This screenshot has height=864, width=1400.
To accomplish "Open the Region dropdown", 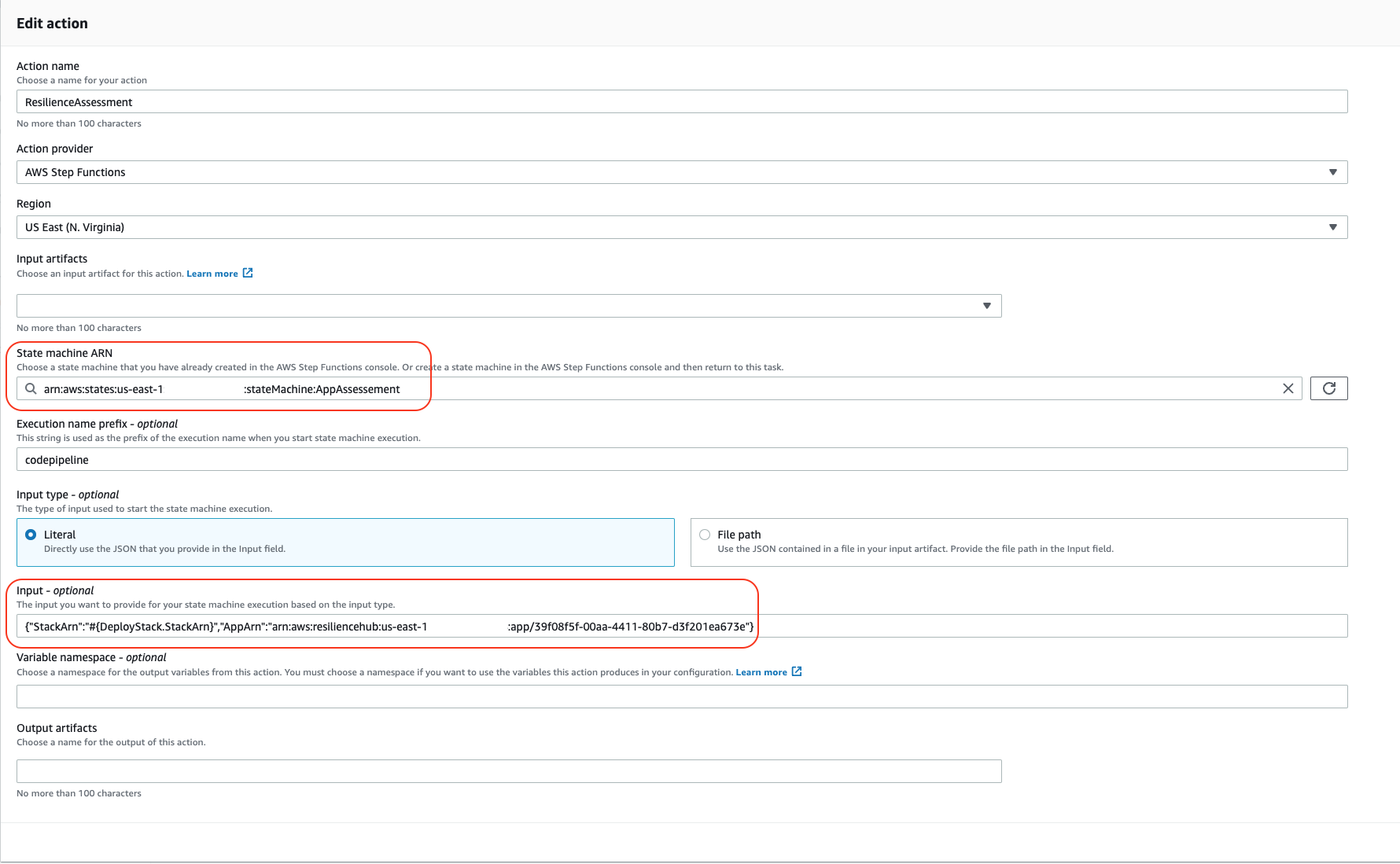I will pos(682,227).
